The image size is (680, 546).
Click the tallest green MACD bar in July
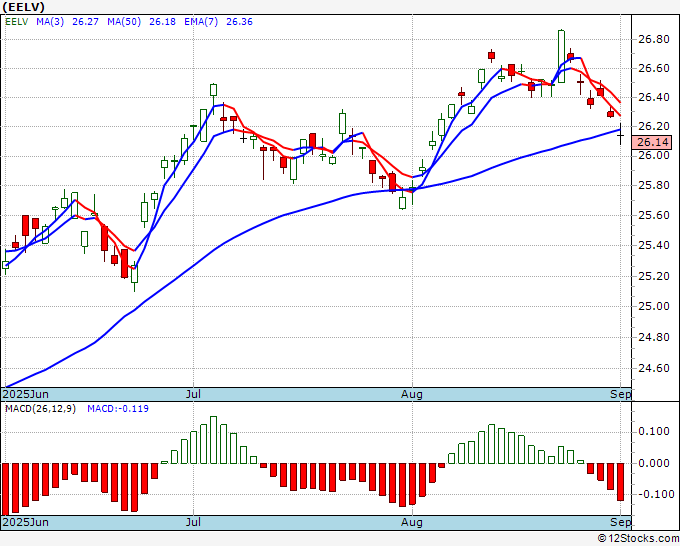pyautogui.click(x=213, y=440)
